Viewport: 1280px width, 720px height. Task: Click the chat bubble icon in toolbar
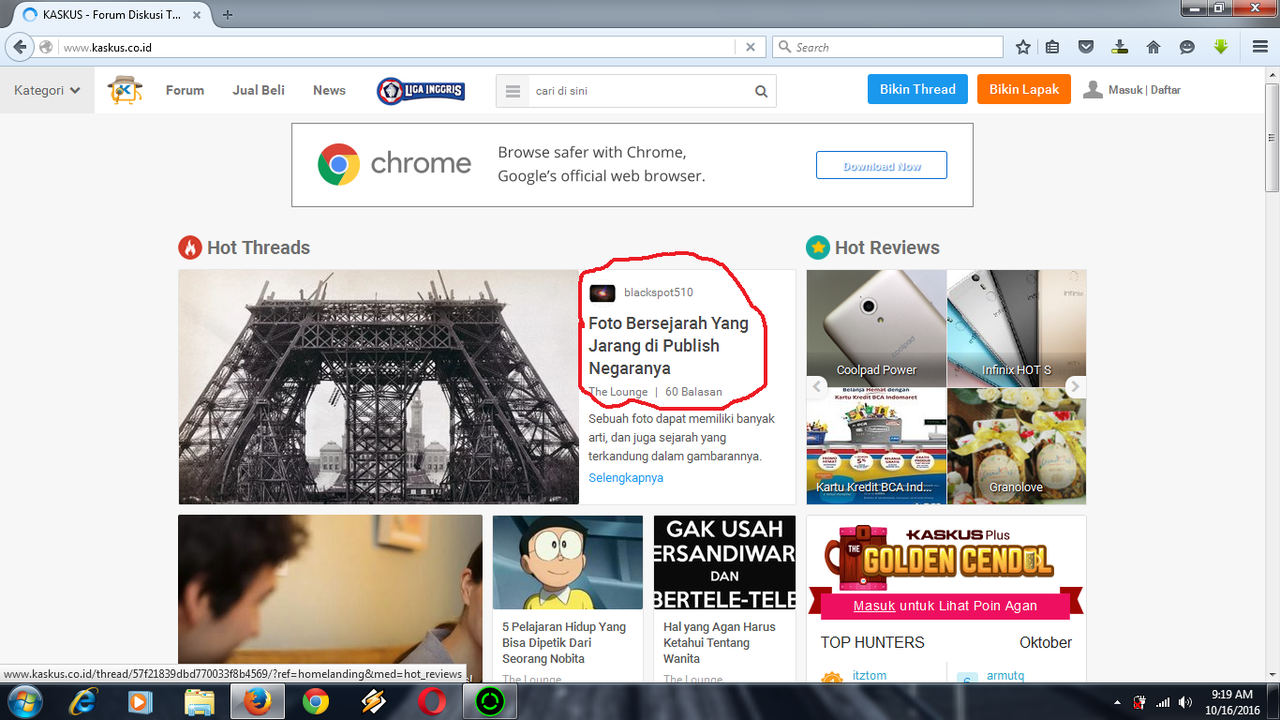point(1187,47)
